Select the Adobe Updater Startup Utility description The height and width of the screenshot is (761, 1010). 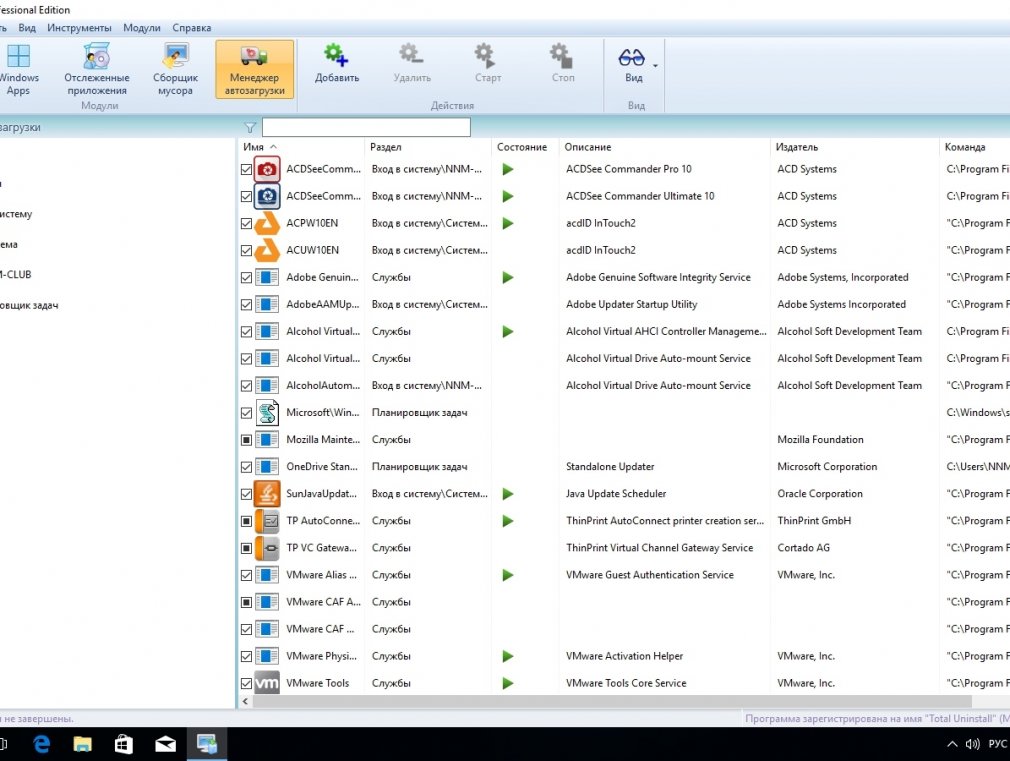pyautogui.click(x=631, y=304)
